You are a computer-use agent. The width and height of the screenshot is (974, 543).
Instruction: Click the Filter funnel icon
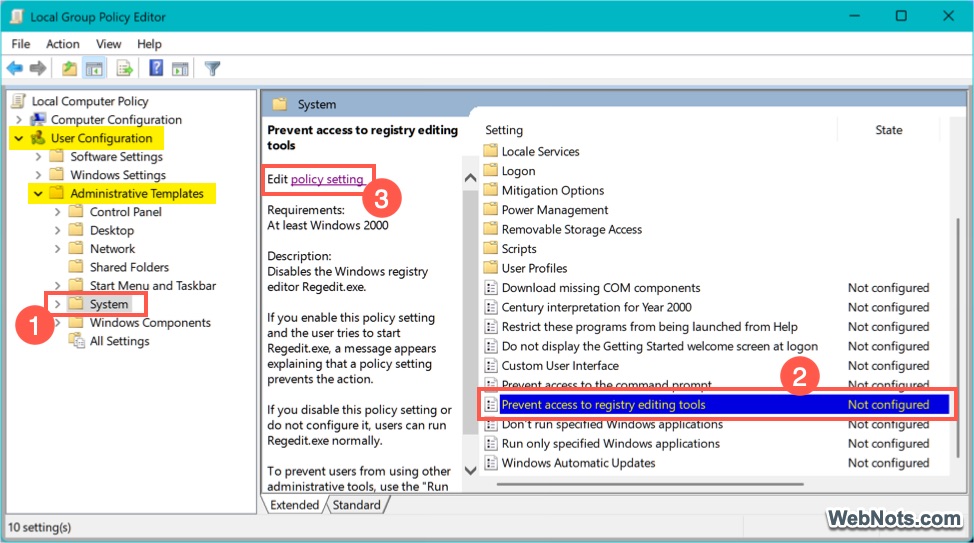pyautogui.click(x=212, y=68)
